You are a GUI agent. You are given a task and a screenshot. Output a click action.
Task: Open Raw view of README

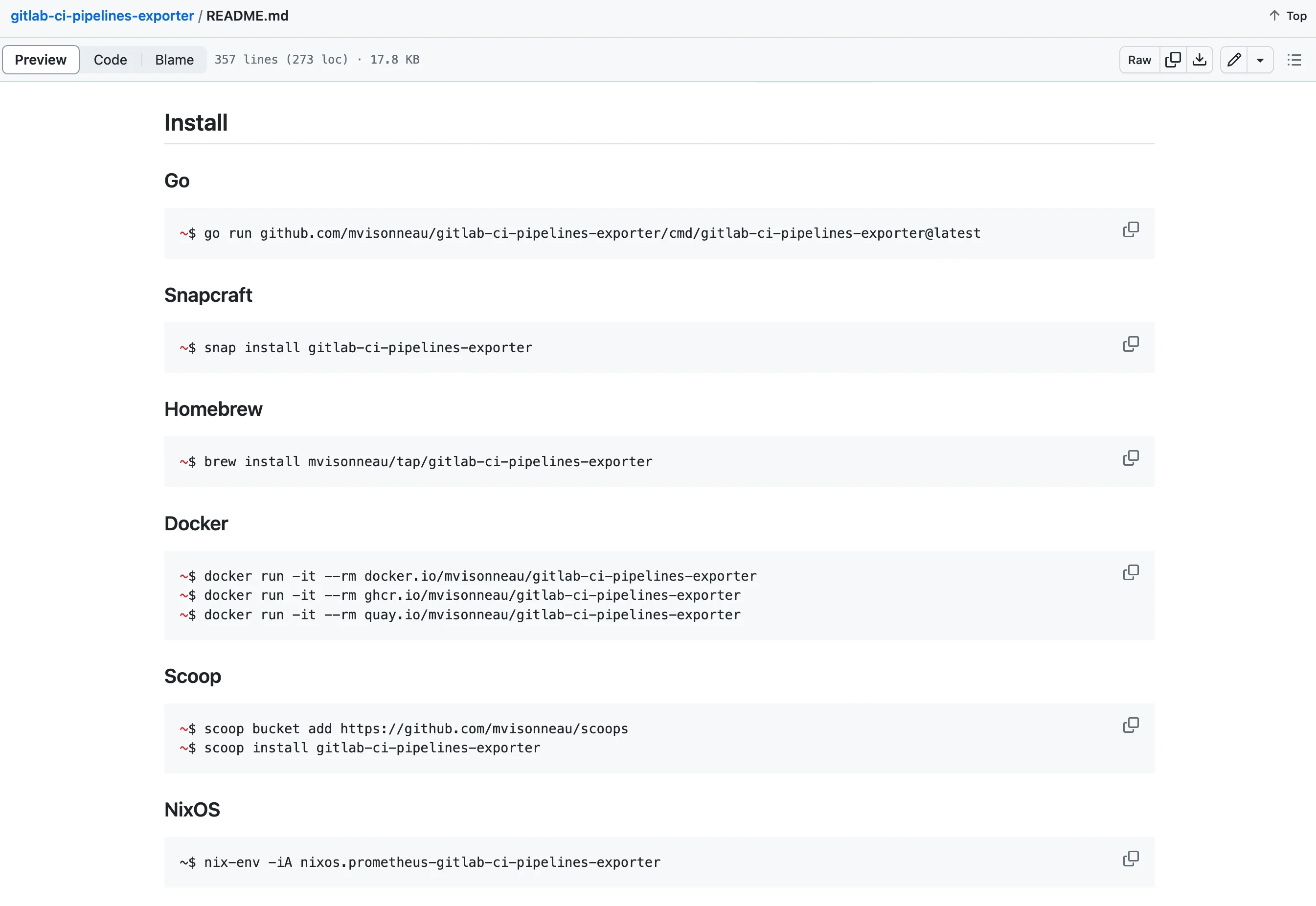[1139, 60]
